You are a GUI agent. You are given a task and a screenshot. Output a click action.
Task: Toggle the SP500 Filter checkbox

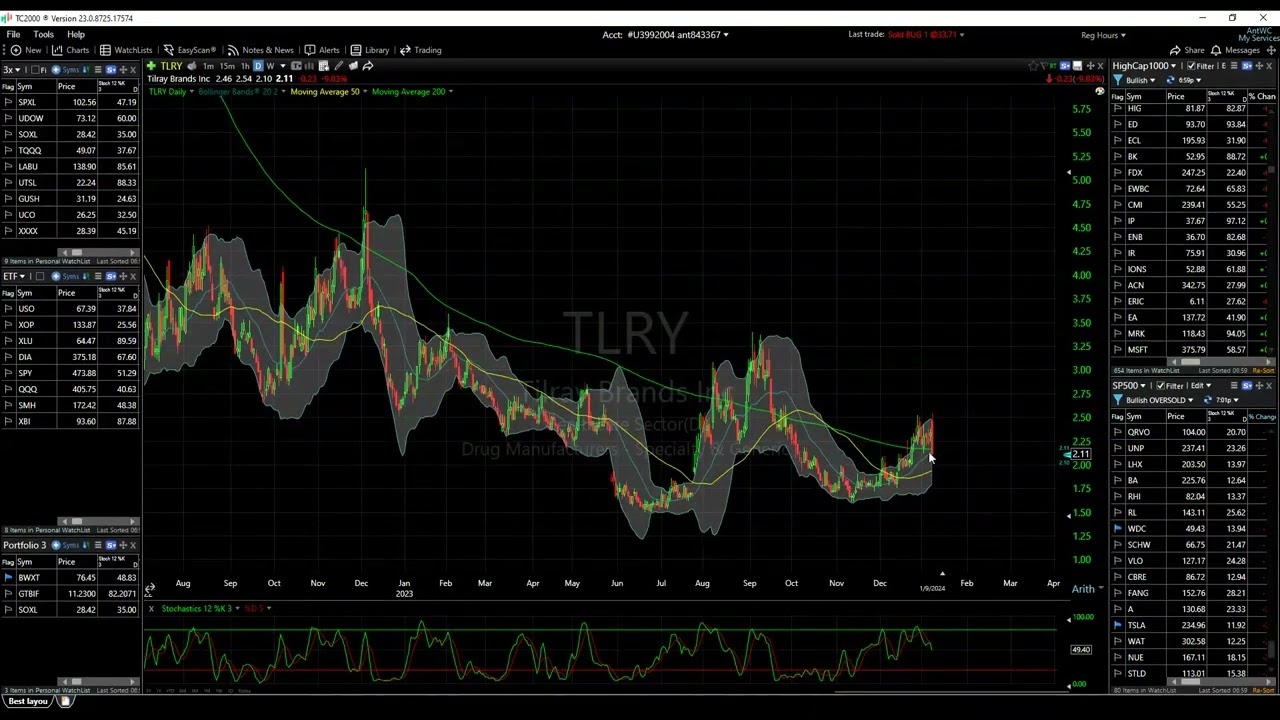[x=1158, y=386]
